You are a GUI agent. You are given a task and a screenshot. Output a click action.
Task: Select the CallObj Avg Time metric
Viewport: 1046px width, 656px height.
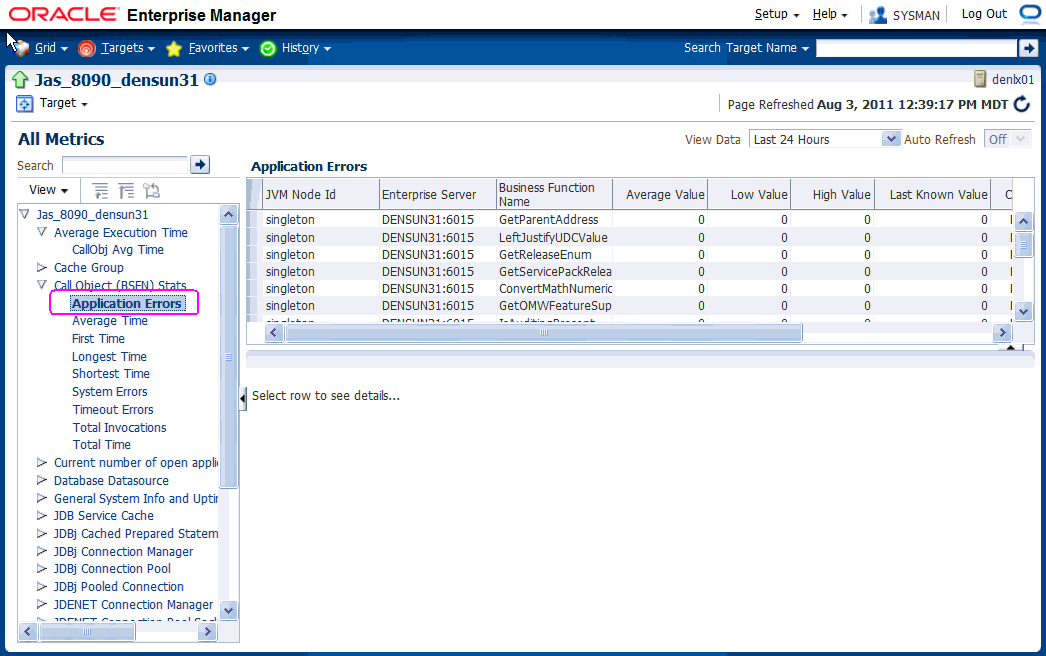117,250
